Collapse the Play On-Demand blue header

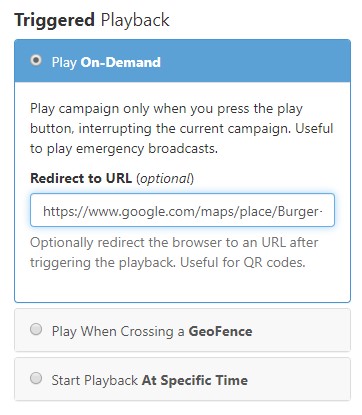click(182, 61)
